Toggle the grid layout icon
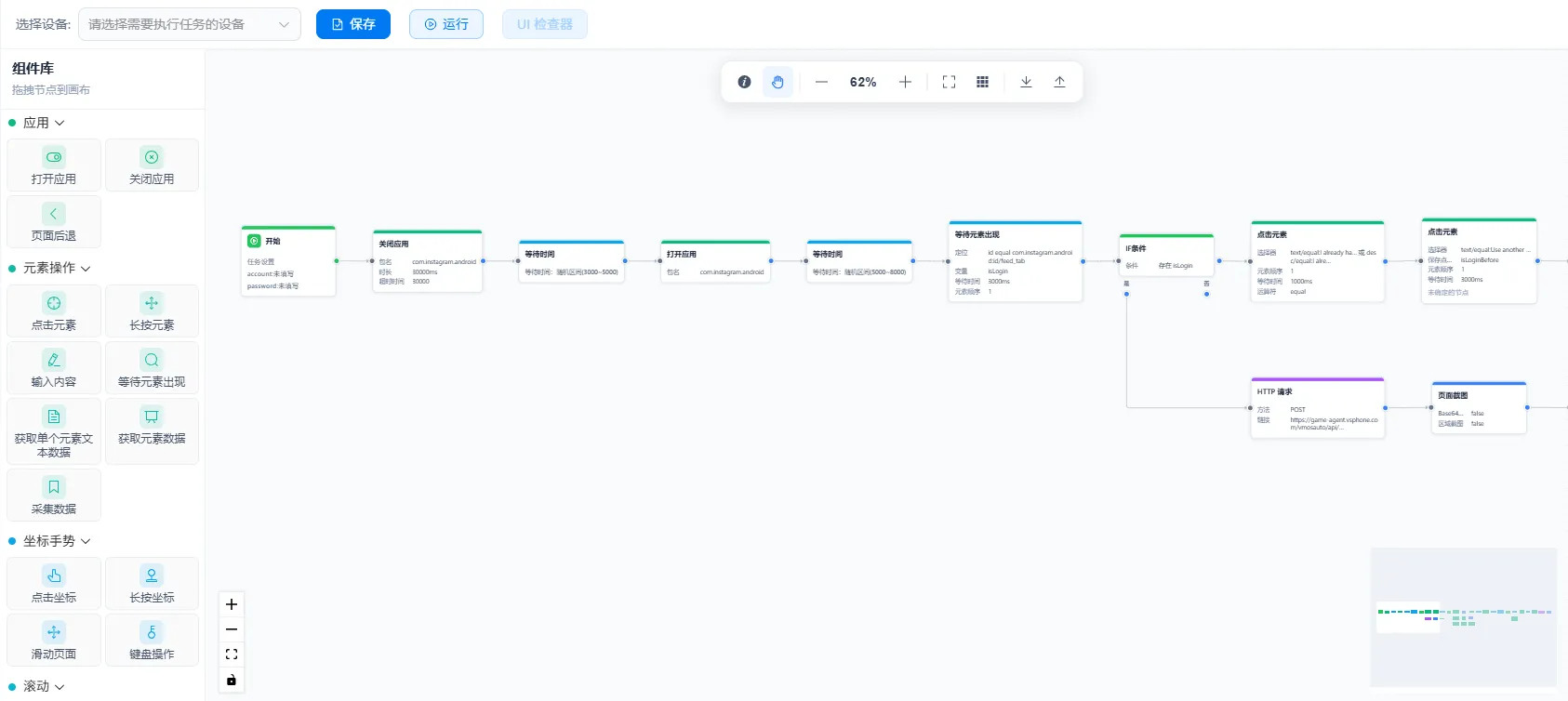The width and height of the screenshot is (1568, 701). click(x=982, y=82)
